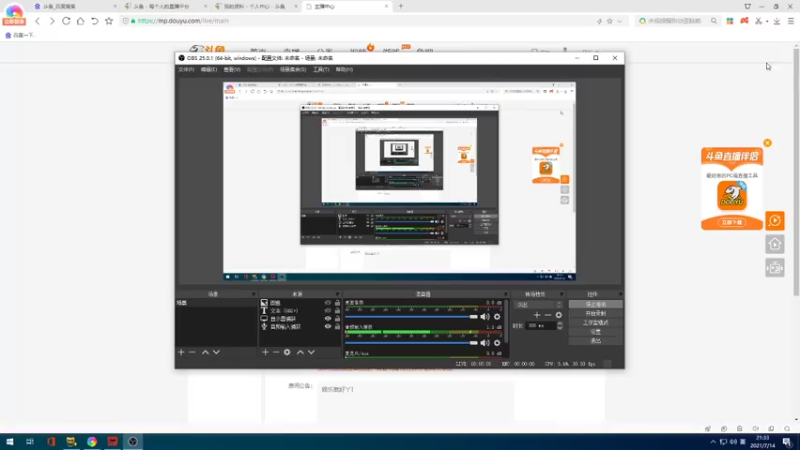
Task: Open OBS 设置 button in controls
Action: coord(595,332)
